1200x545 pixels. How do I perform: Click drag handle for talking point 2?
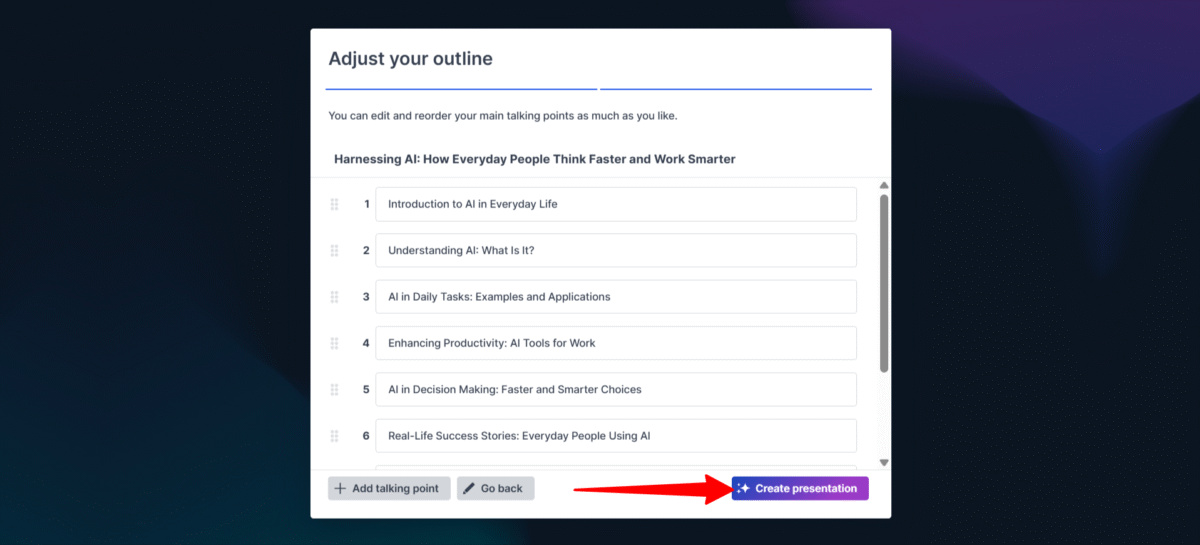(335, 250)
